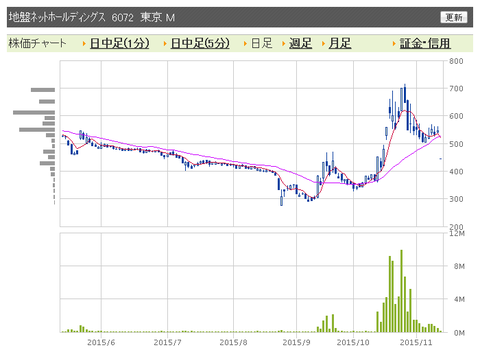Image resolution: width=480 pixels, height=363 pixels.
Task: Click the 400 price axis label
Action: [456, 172]
